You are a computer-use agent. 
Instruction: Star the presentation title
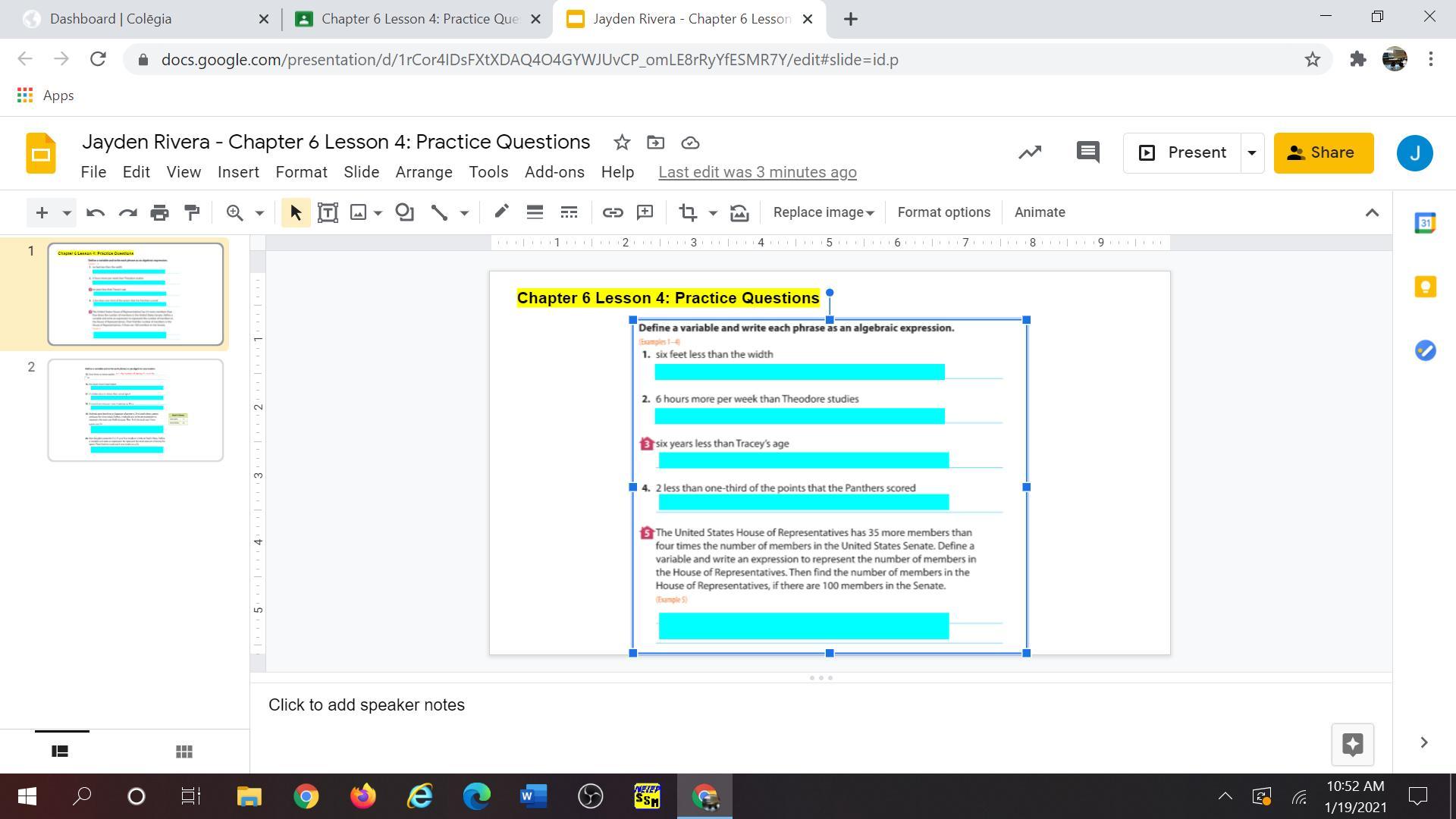622,143
